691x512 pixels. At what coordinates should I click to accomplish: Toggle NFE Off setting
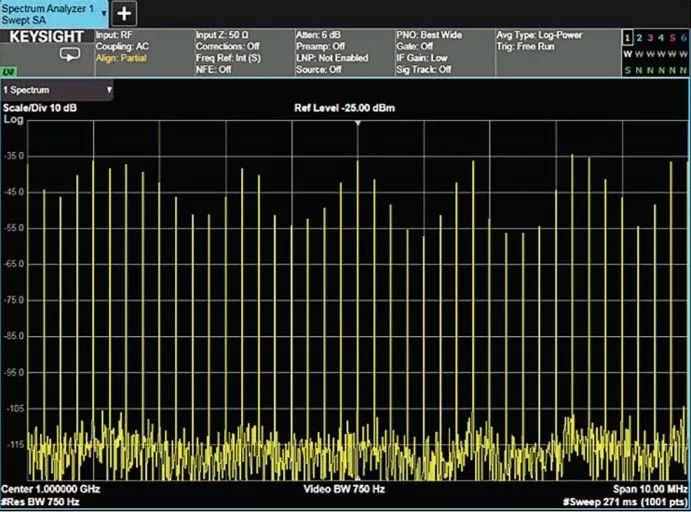click(x=212, y=70)
